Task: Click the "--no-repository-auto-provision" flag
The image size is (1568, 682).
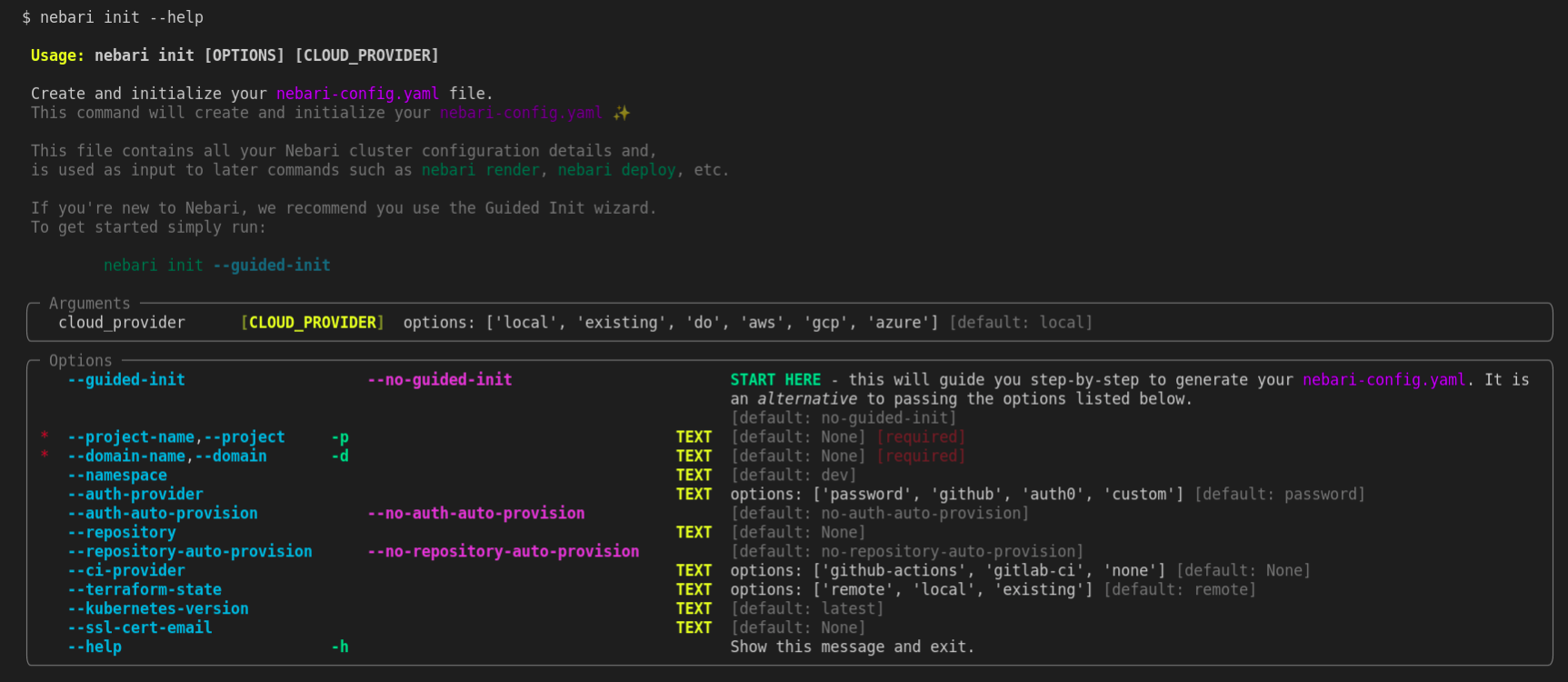Action: point(504,552)
